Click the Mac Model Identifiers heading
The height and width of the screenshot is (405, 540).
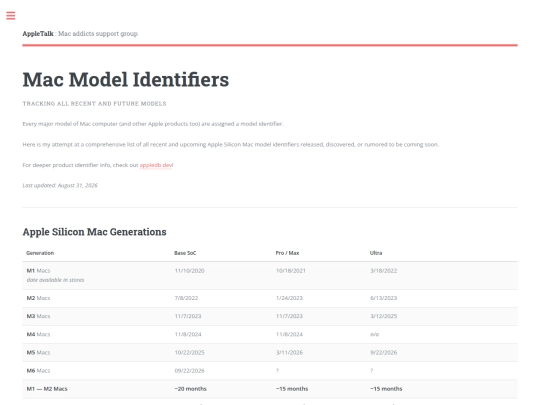click(126, 80)
